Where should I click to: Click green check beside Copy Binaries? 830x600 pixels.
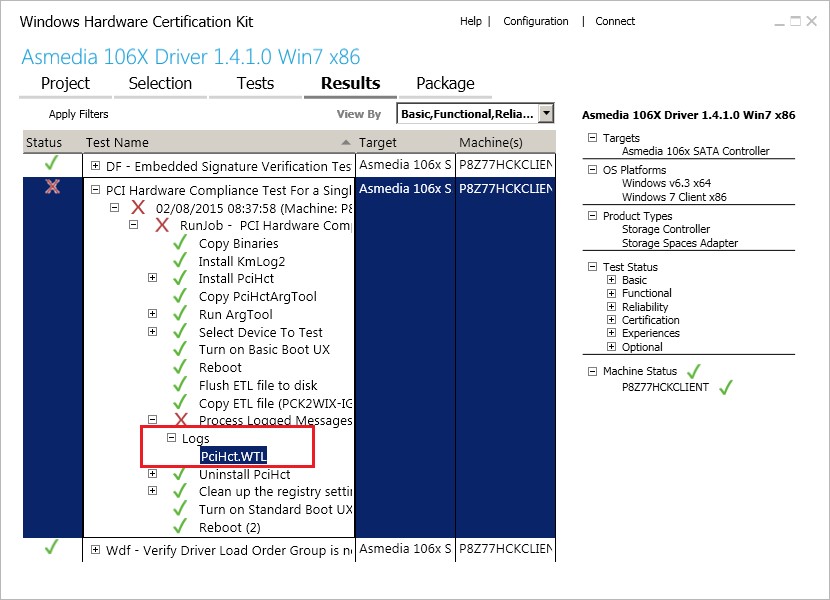point(180,242)
